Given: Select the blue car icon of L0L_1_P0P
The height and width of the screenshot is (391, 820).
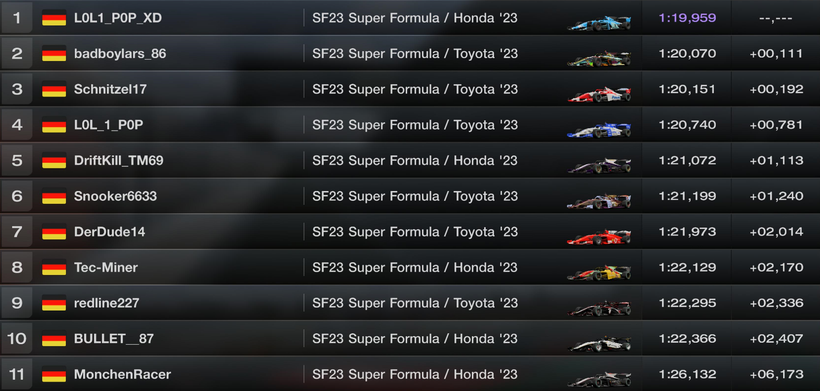Looking at the screenshot, I should (599, 130).
